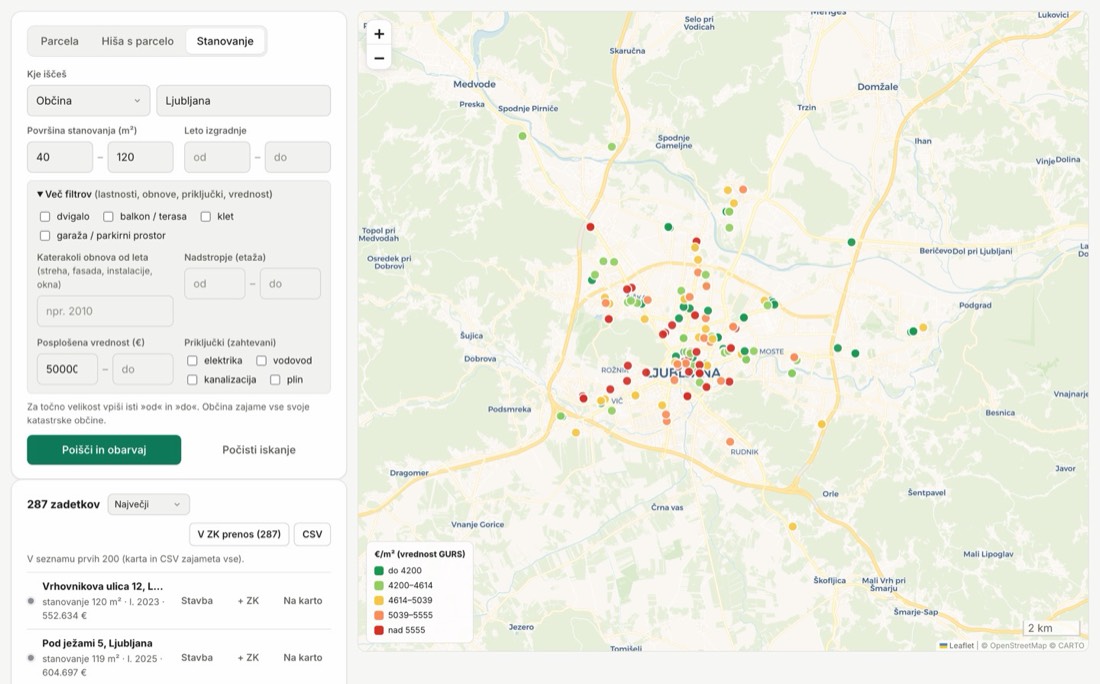
Task: Click the Nadstropje 'do' field
Action: tap(290, 283)
